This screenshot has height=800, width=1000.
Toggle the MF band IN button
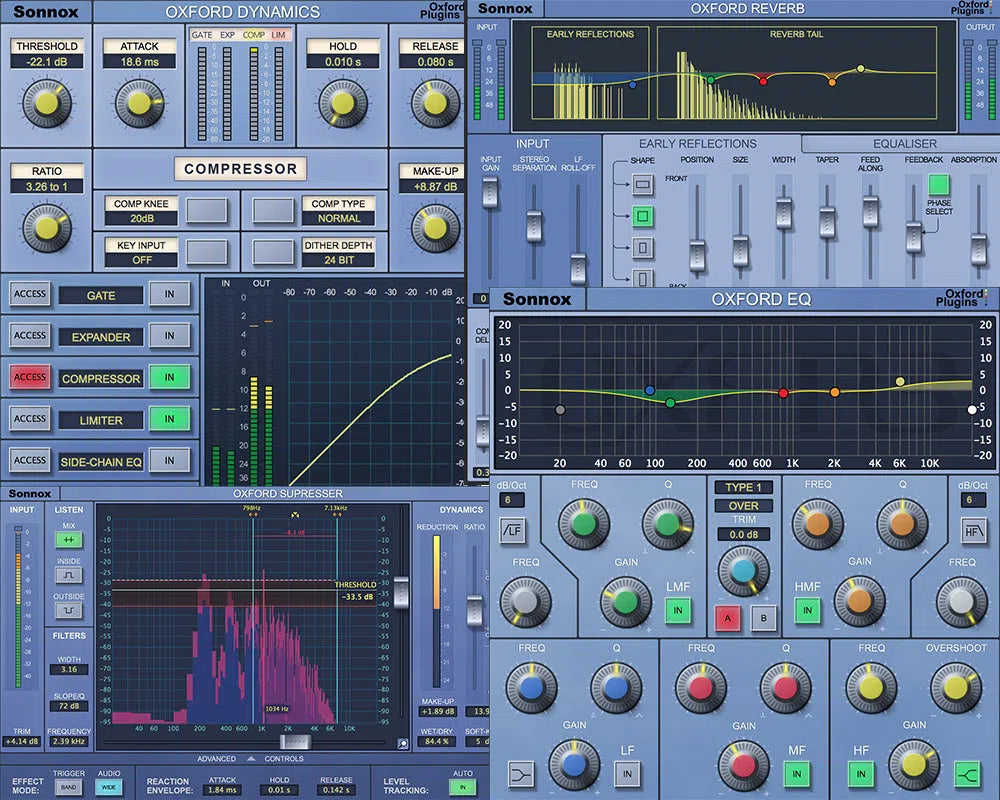coord(797,774)
